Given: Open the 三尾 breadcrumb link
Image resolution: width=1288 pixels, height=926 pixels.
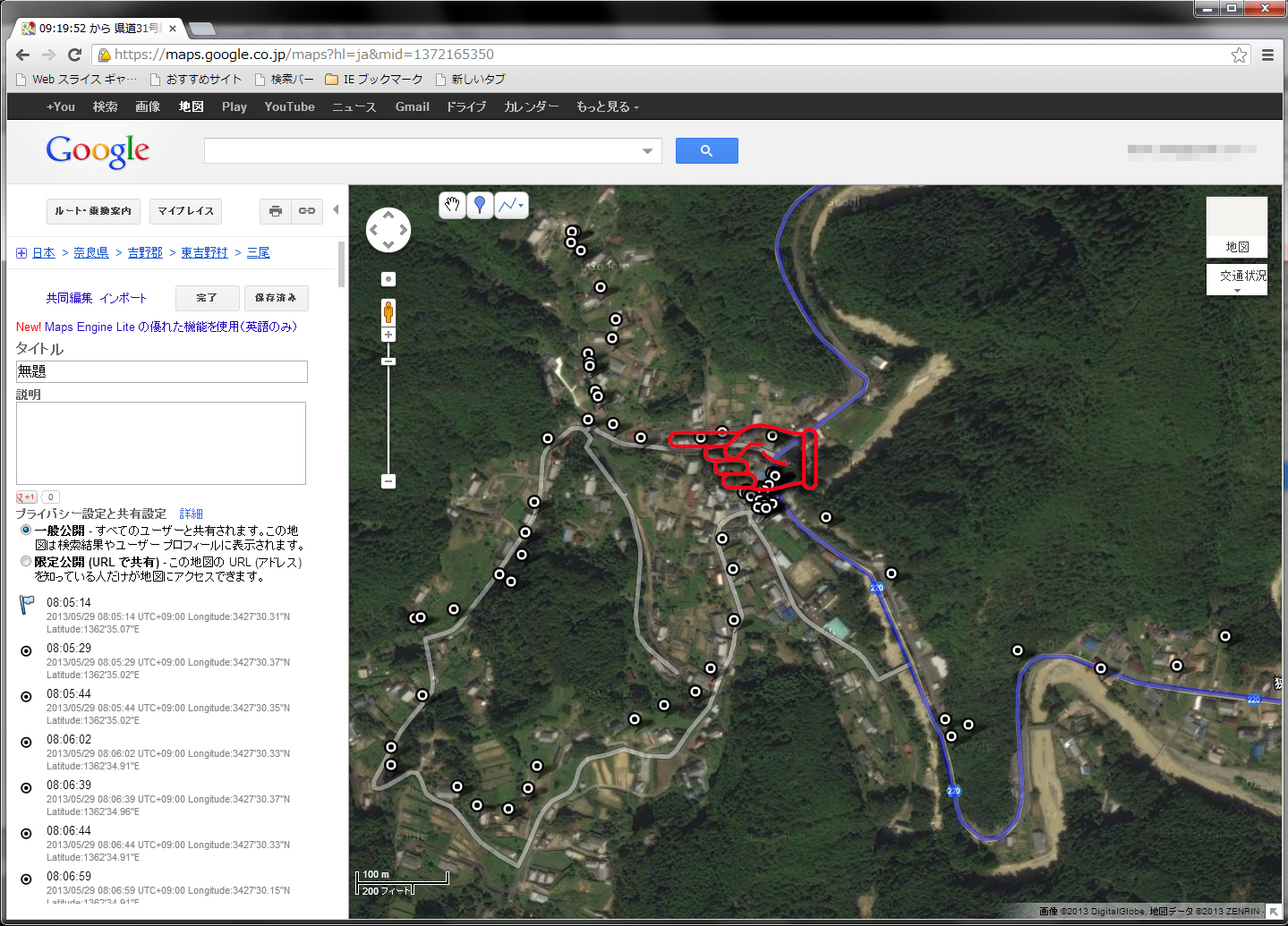Looking at the screenshot, I should (x=259, y=253).
